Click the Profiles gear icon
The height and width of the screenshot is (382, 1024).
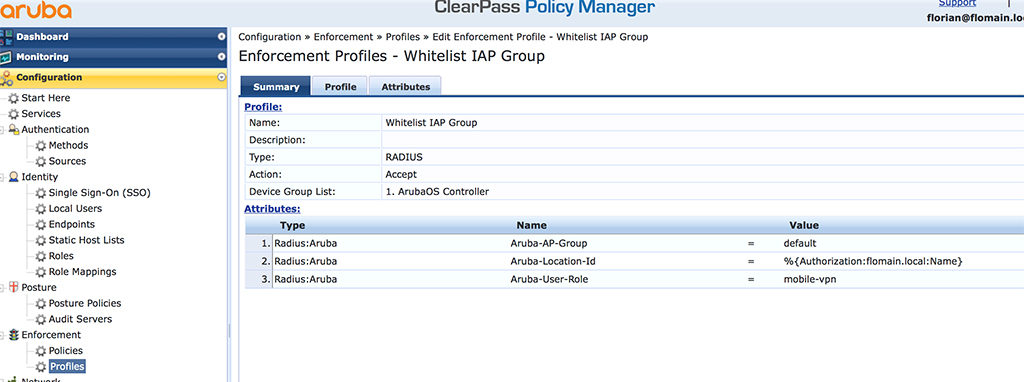pos(41,367)
